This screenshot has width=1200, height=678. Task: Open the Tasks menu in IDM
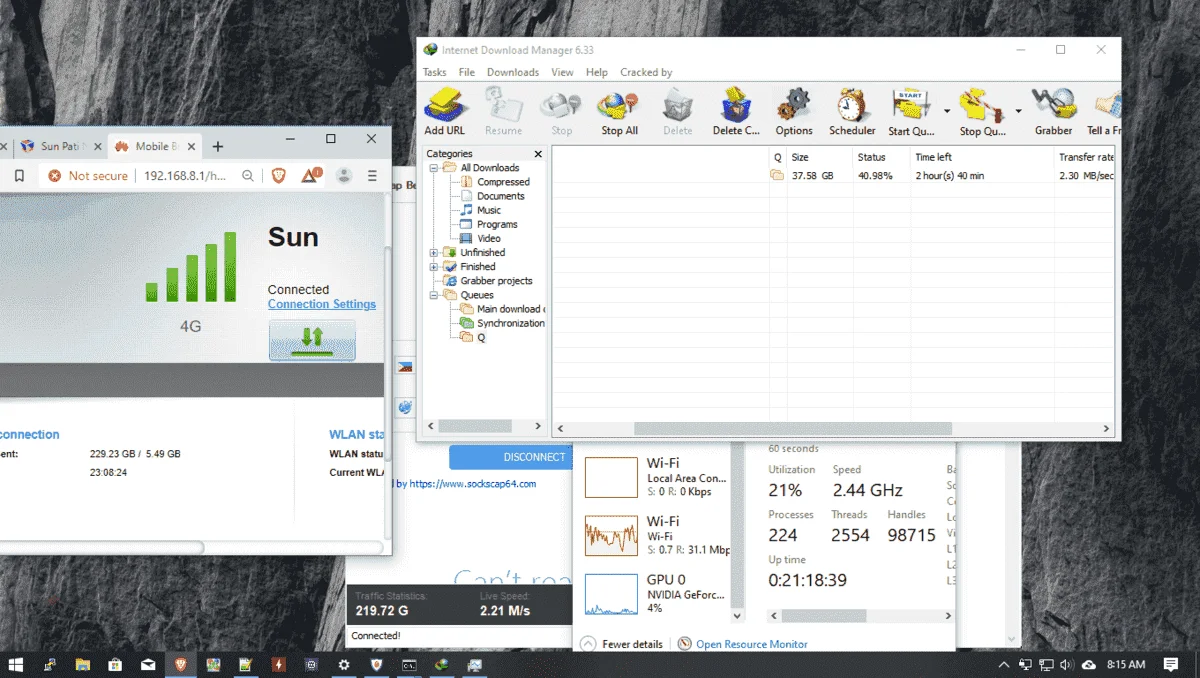[435, 72]
